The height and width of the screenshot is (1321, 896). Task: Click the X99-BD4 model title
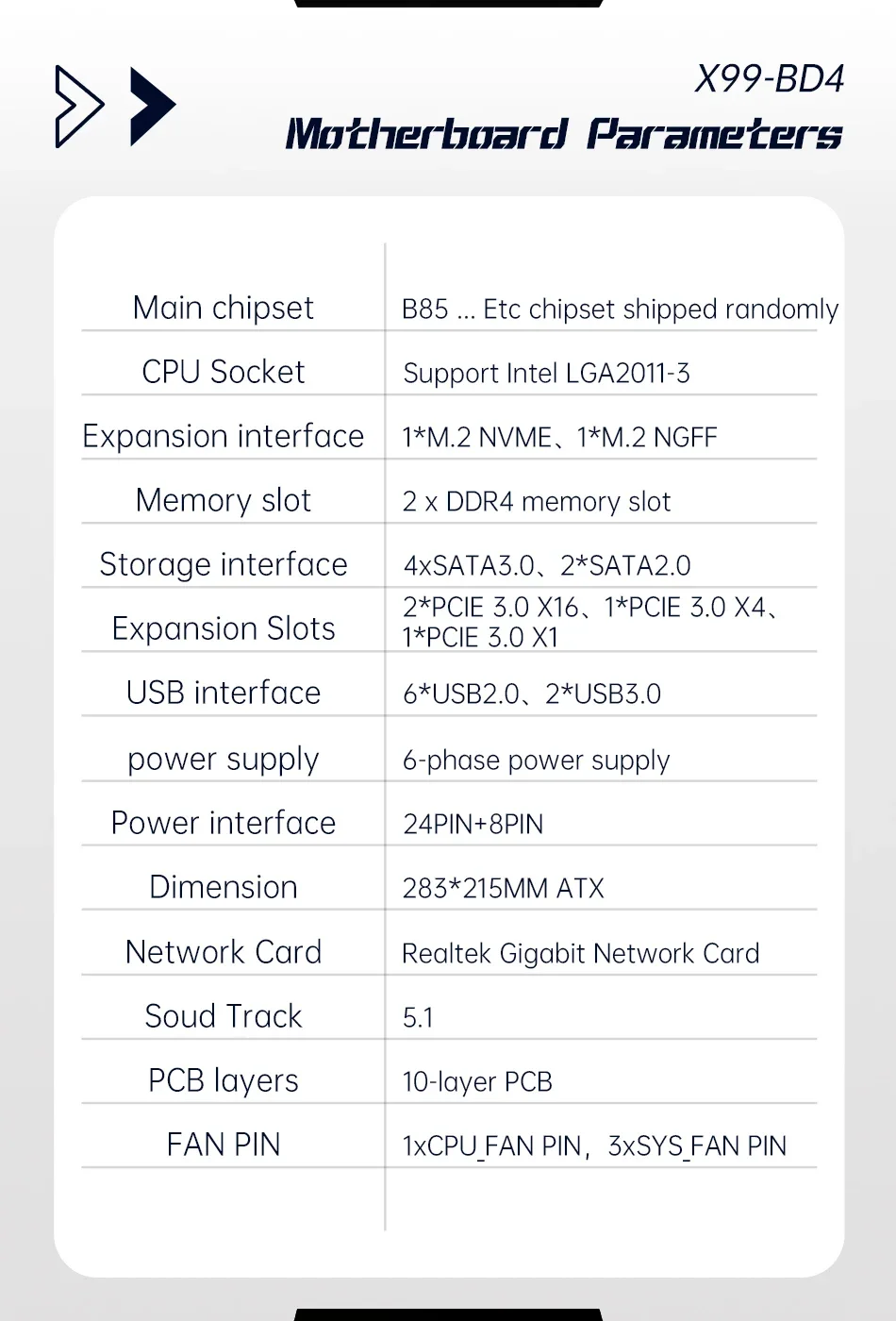769,79
